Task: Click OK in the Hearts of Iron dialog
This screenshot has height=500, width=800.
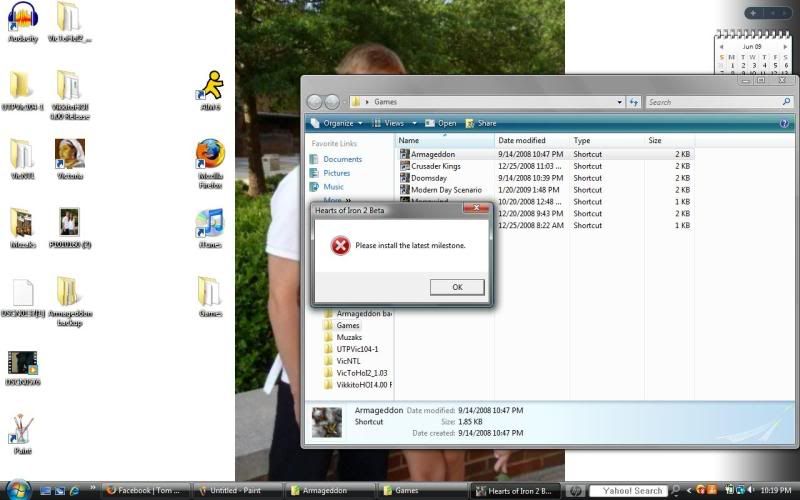Action: [x=457, y=287]
